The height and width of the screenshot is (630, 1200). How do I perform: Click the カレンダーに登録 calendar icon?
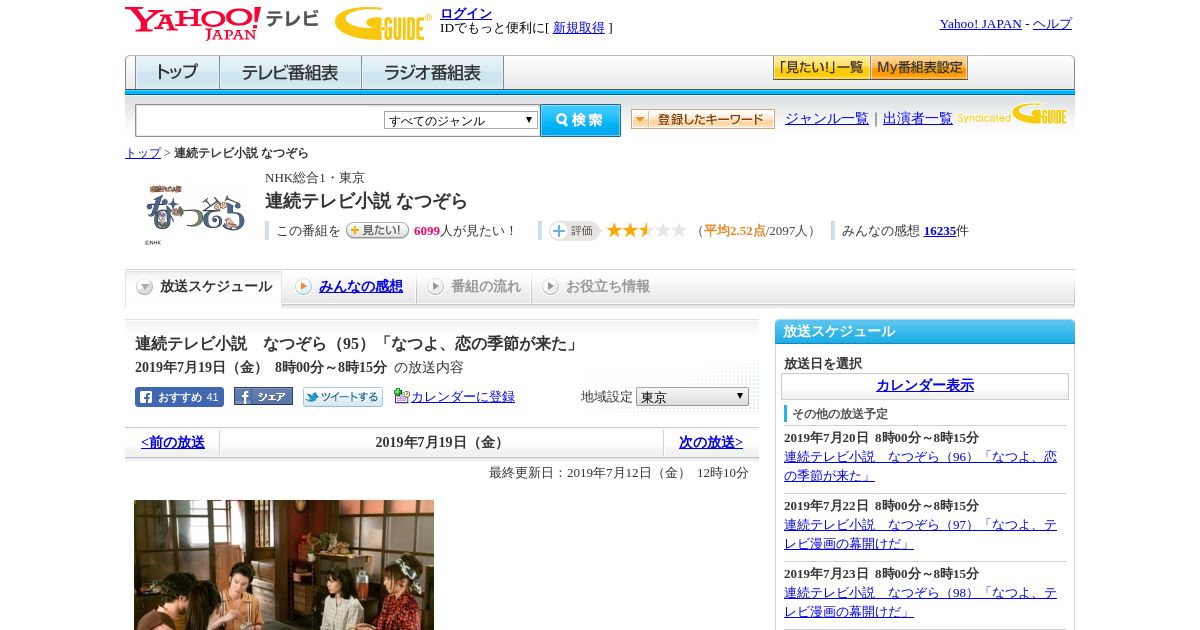click(x=402, y=396)
